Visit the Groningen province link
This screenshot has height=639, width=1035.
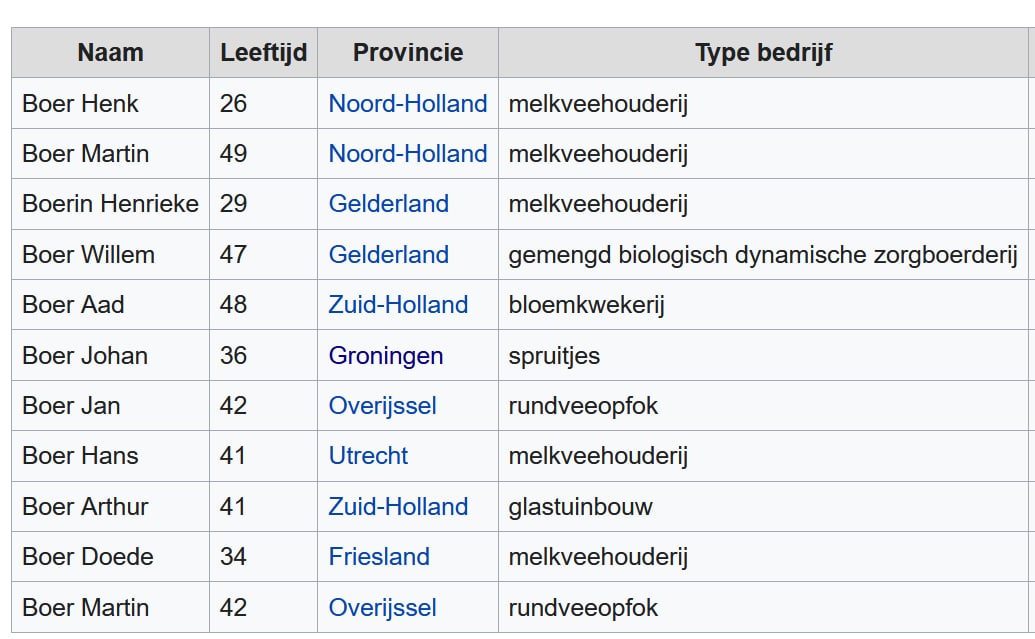385,356
